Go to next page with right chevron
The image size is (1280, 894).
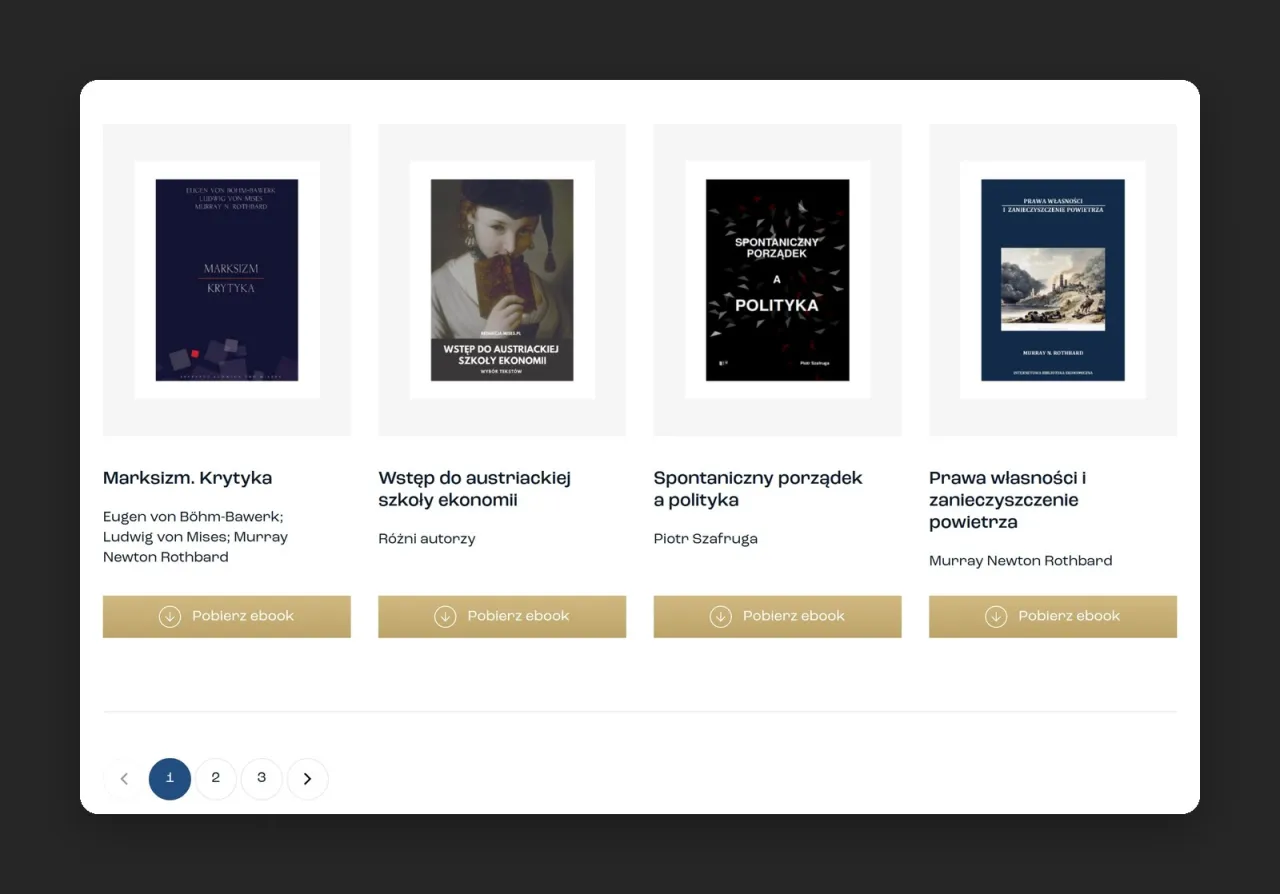308,779
